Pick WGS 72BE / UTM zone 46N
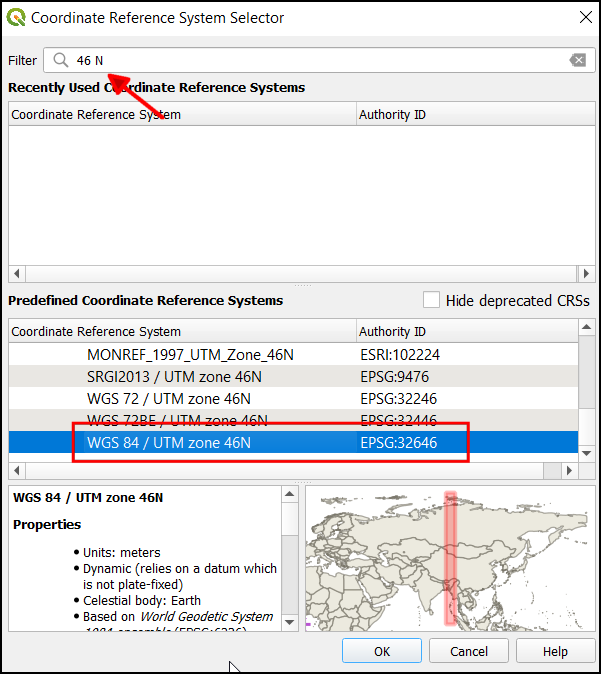601x674 pixels. click(176, 420)
